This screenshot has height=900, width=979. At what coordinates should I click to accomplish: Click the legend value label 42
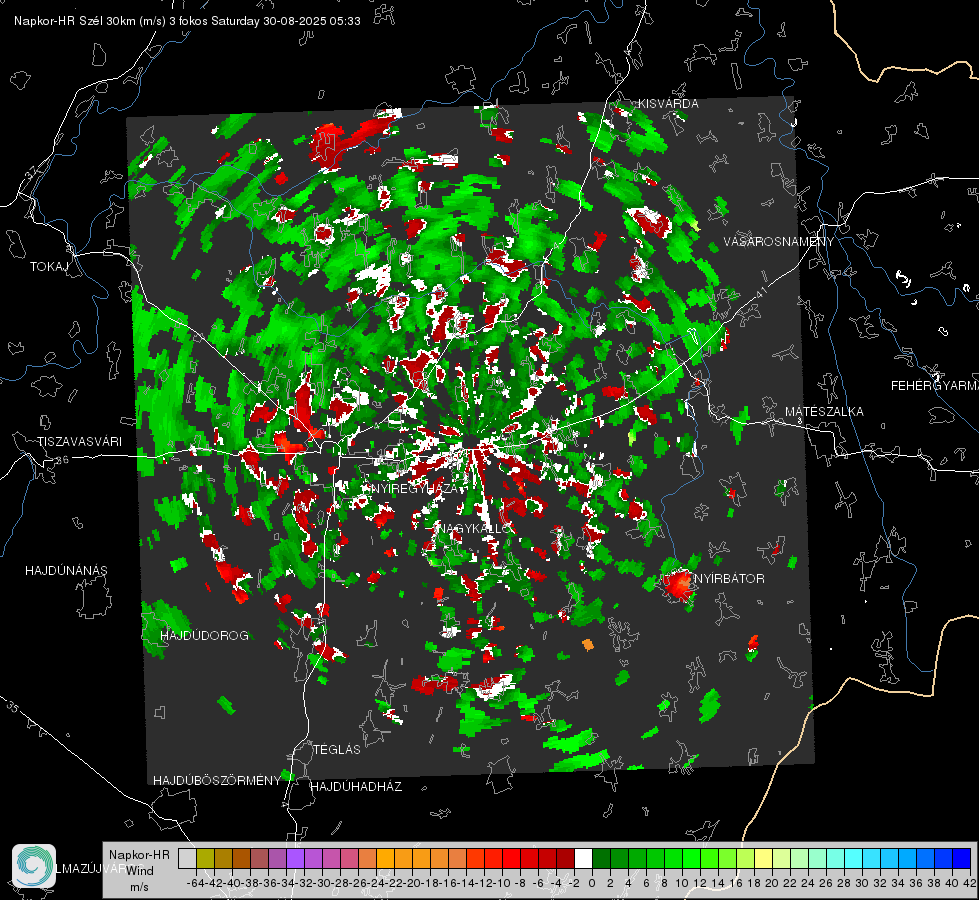click(969, 883)
